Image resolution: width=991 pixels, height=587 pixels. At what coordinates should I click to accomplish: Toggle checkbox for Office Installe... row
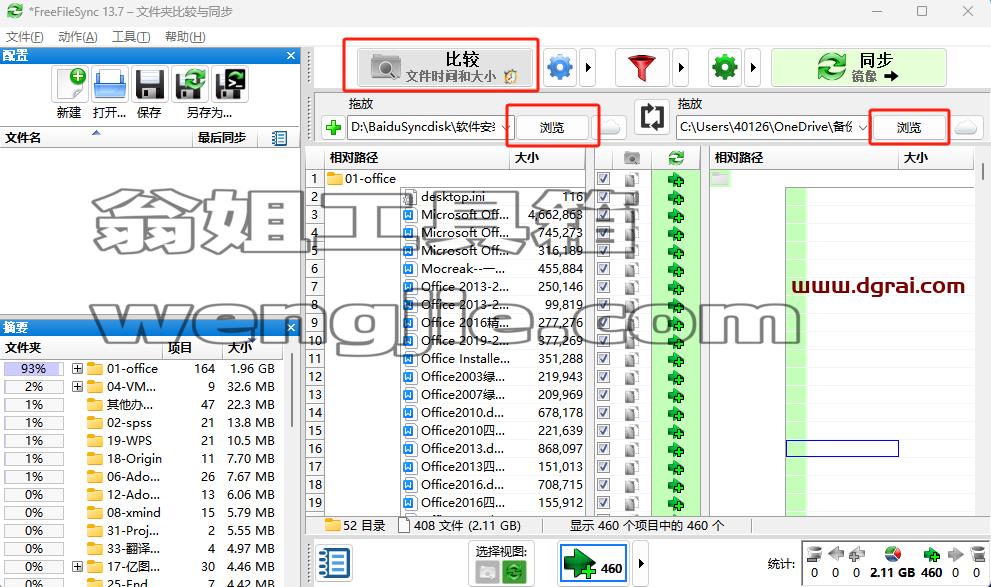[604, 358]
